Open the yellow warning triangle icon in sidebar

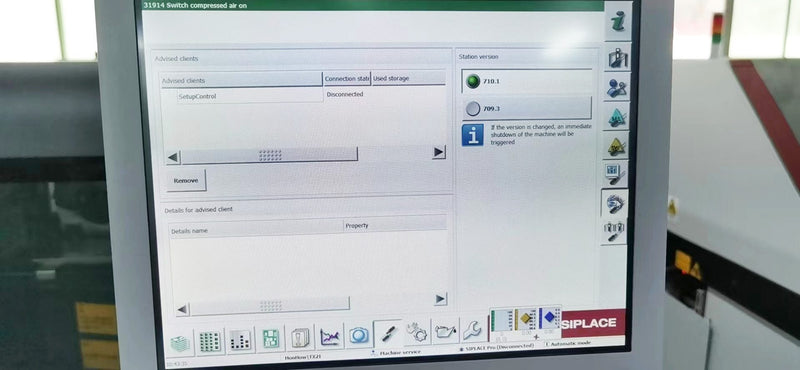(x=616, y=146)
